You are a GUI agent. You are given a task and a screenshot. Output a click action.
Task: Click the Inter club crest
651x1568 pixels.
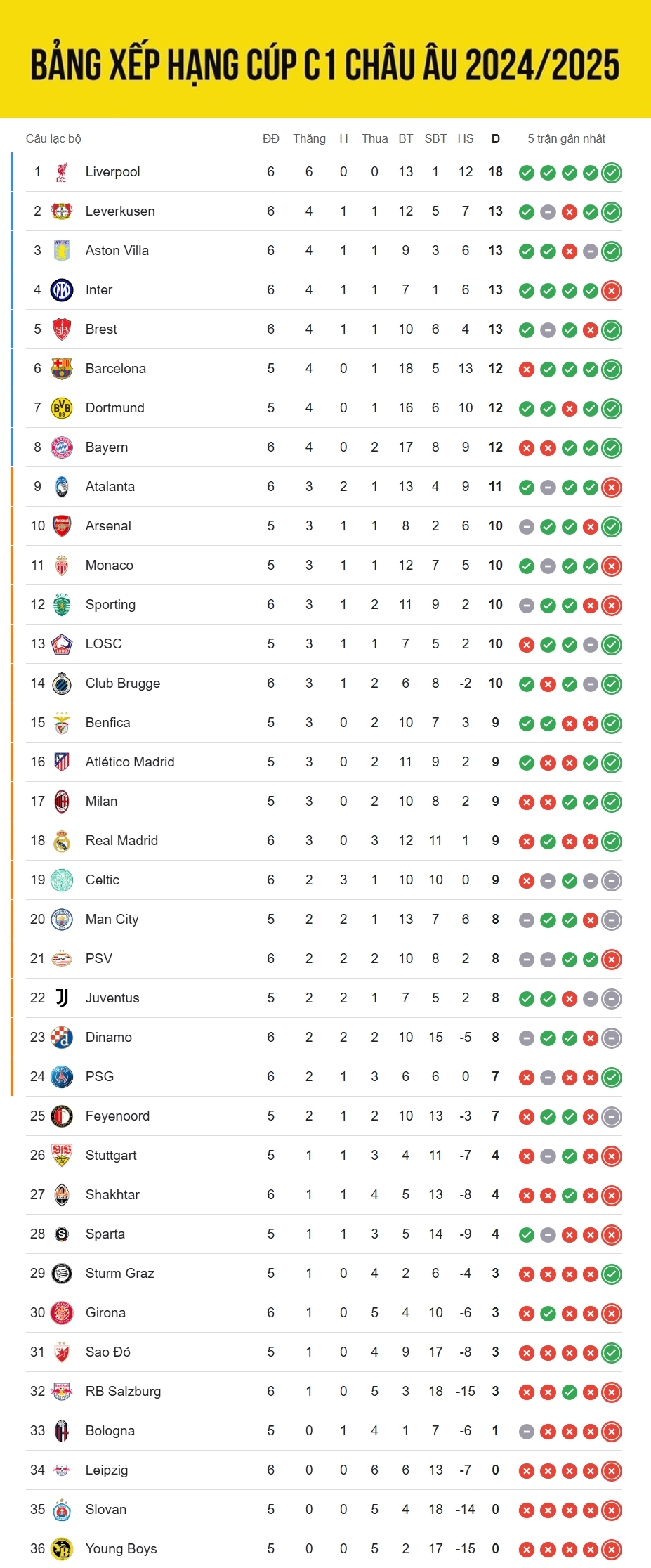62,290
